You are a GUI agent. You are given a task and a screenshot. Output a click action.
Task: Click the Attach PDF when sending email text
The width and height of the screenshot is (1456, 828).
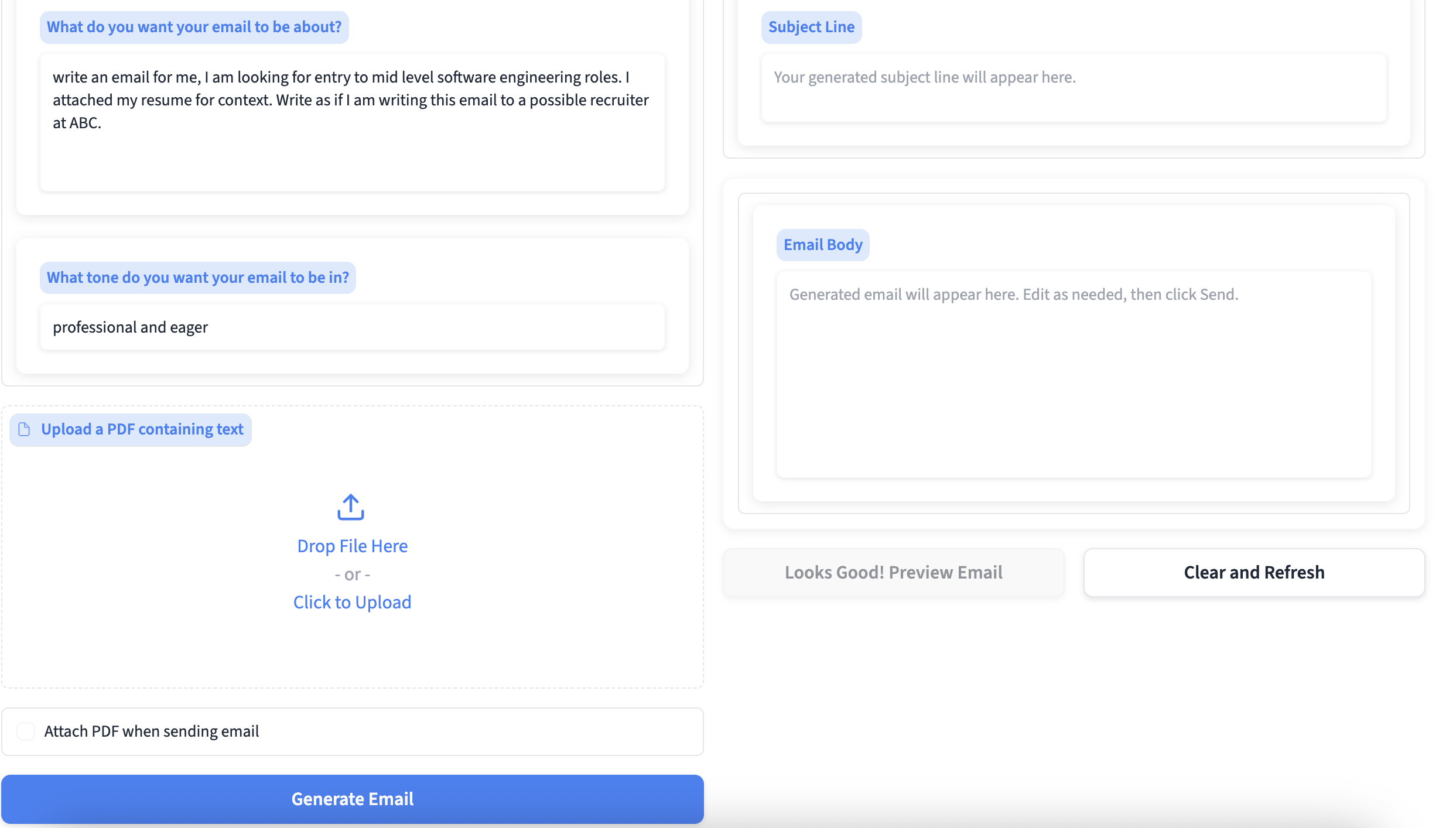pyautogui.click(x=152, y=732)
